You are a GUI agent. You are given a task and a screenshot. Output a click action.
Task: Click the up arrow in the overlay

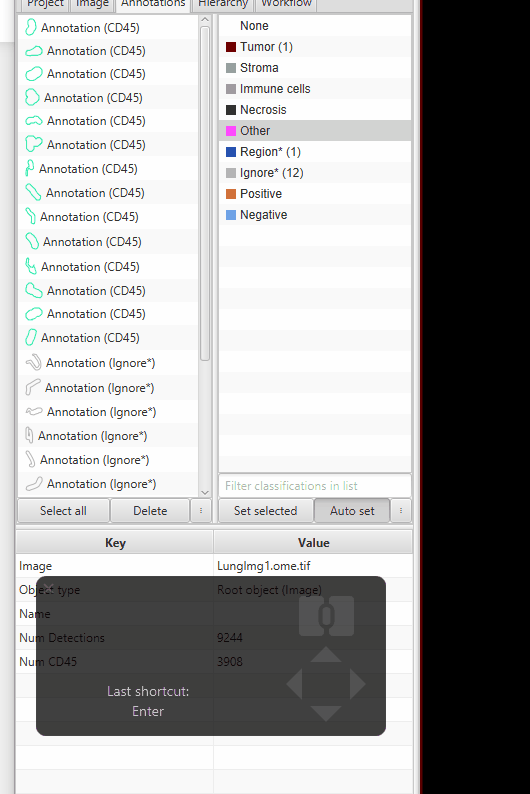(325, 654)
